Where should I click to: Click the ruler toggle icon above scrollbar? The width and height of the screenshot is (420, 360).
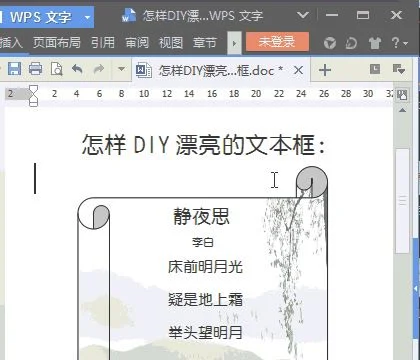coord(403,95)
